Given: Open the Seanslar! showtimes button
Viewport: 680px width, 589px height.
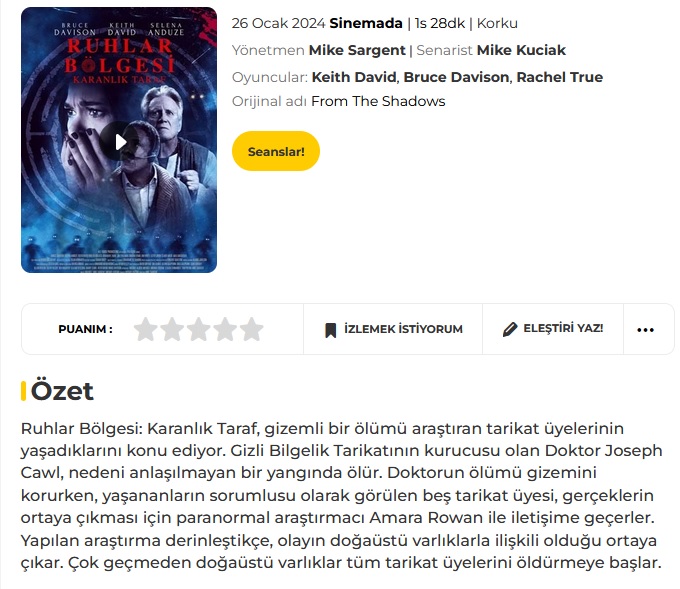Looking at the screenshot, I should pos(276,151).
